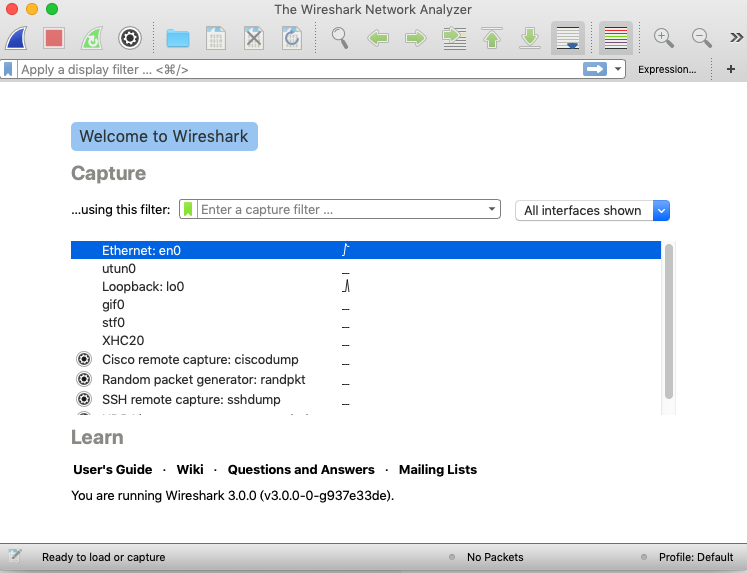This screenshot has width=747, height=573.
Task: Open capture file comments status icon
Action: [x=15, y=556]
